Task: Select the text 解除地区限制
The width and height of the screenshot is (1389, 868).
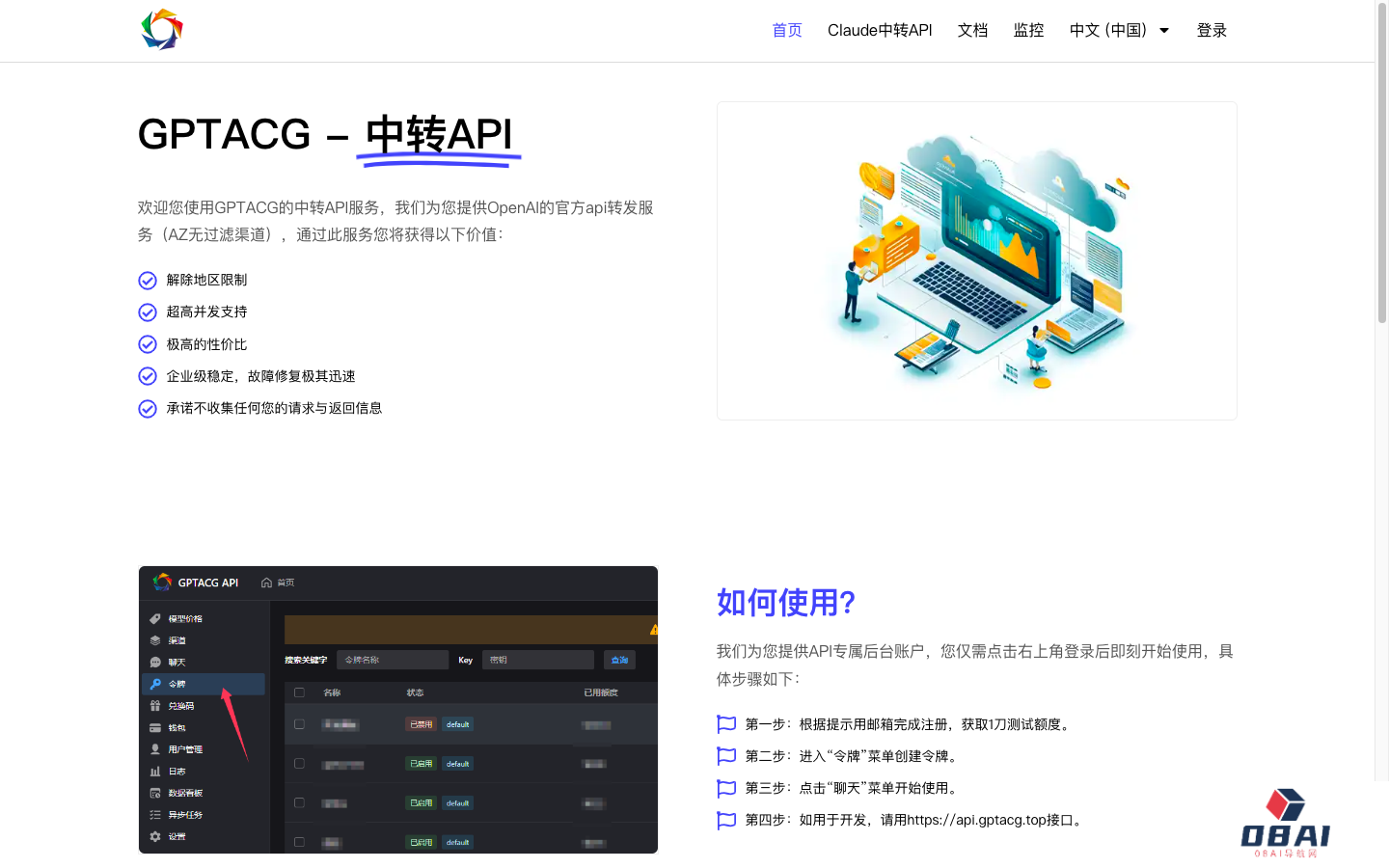Action: tap(206, 280)
